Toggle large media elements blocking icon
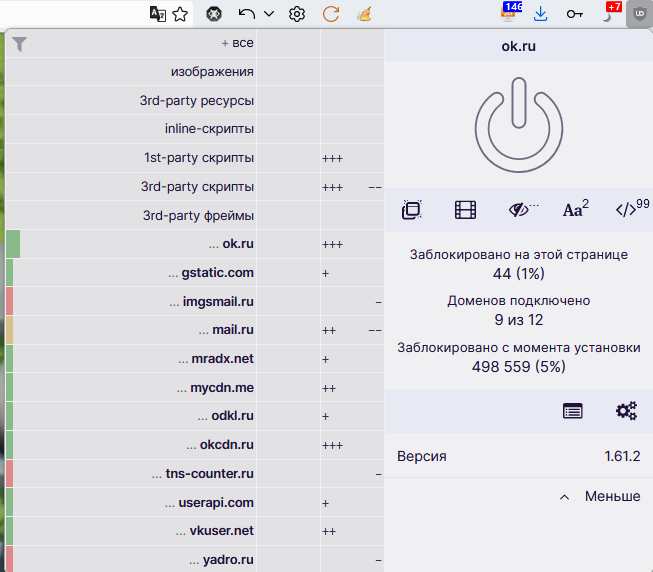653x572 pixels. [465, 209]
